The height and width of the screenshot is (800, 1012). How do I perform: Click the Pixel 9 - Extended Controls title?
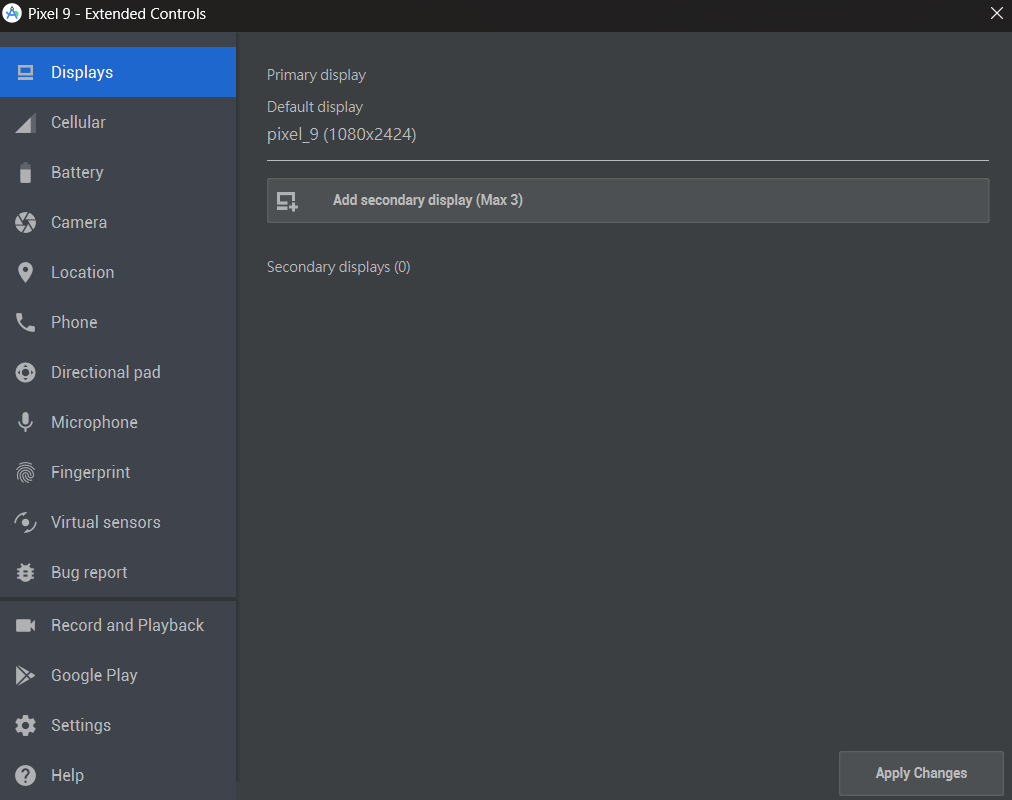(117, 14)
